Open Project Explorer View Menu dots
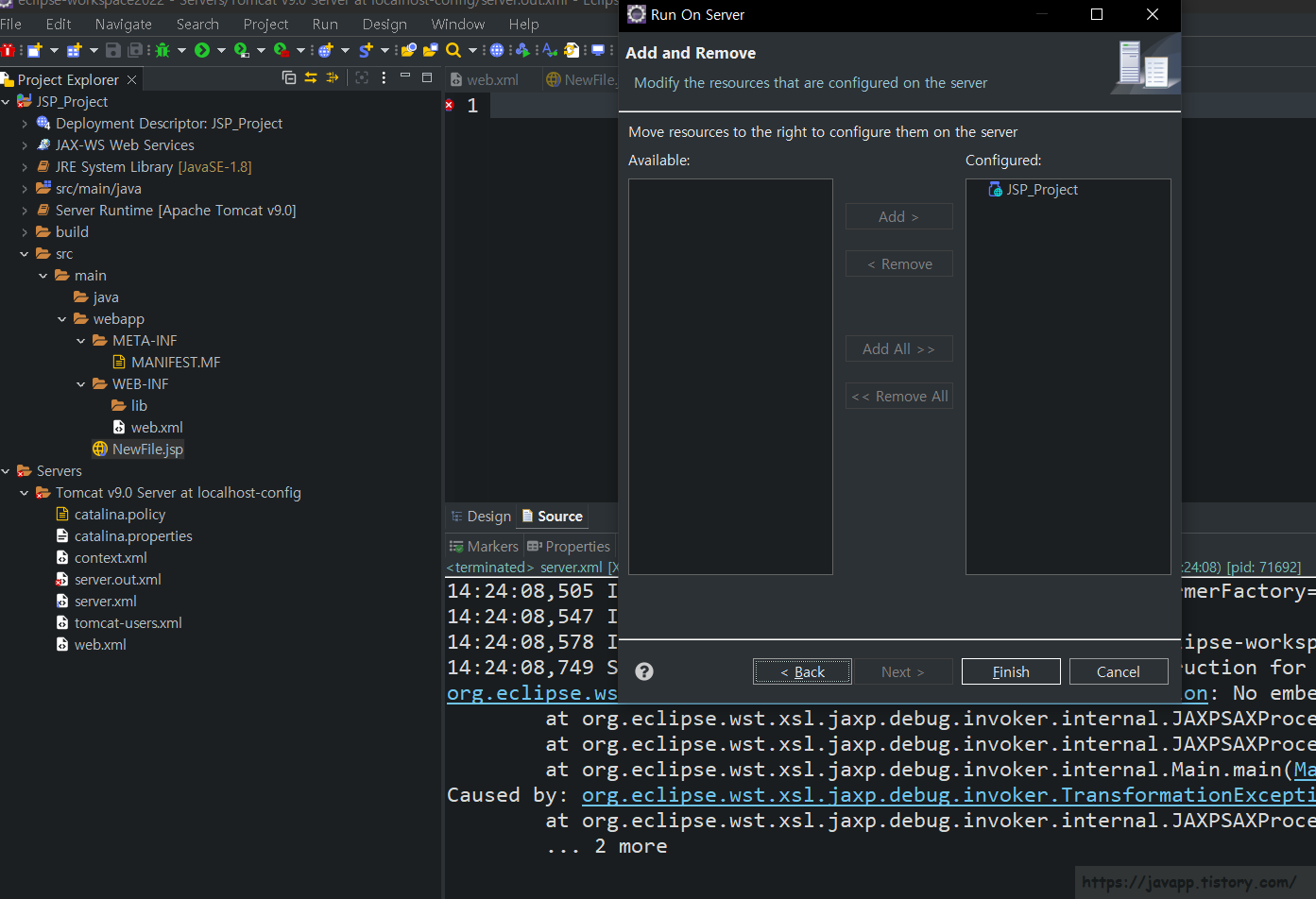 (x=384, y=77)
